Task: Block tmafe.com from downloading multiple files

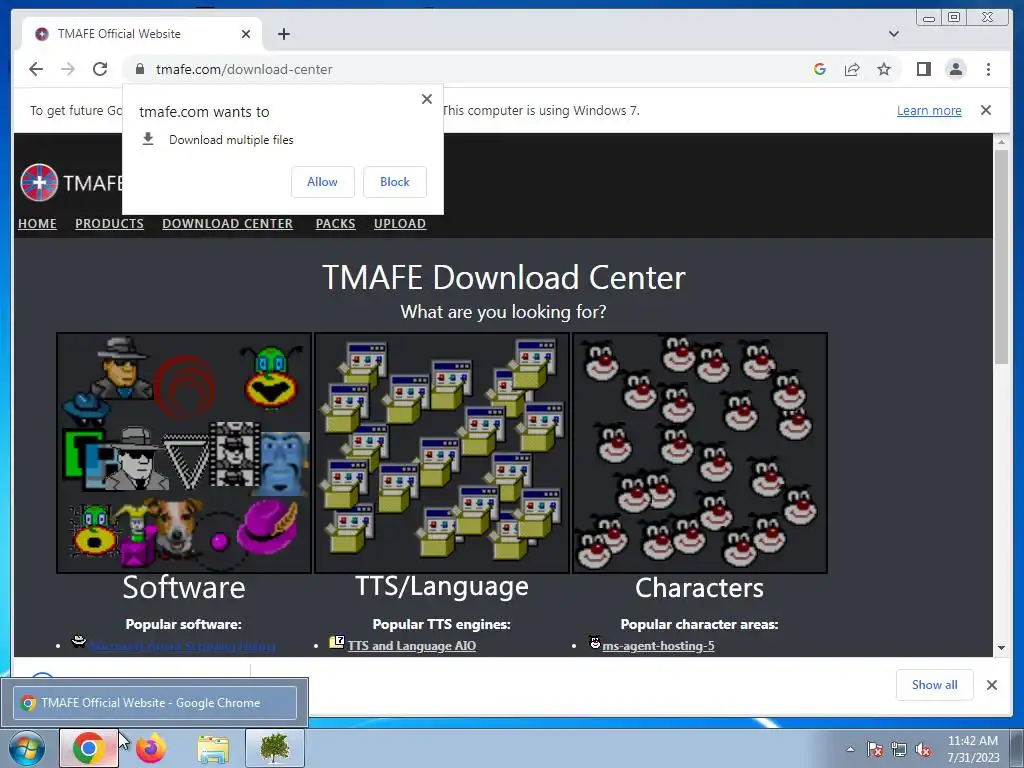Action: pyautogui.click(x=395, y=182)
